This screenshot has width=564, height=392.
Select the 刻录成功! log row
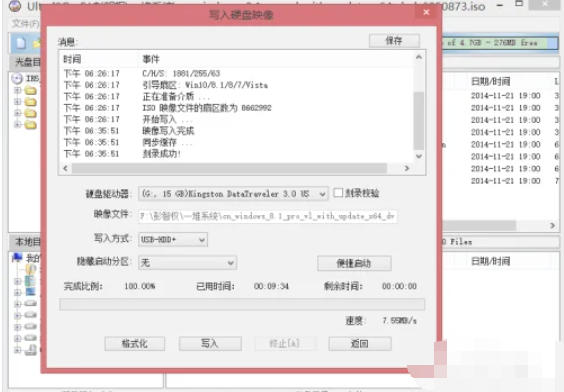pyautogui.click(x=237, y=154)
